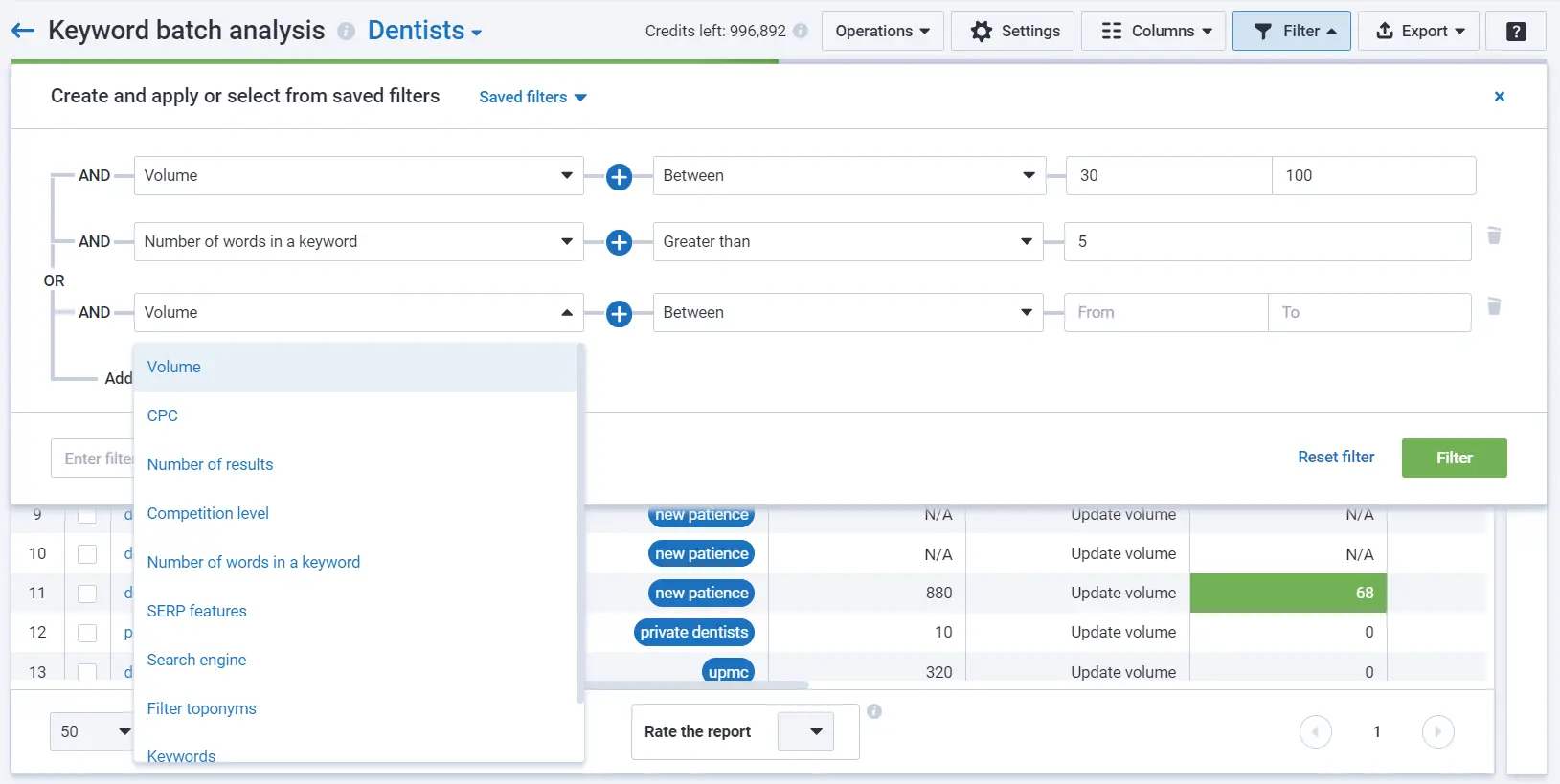The image size is (1560, 784).
Task: Delete the Number of words filter row
Action: click(1493, 235)
